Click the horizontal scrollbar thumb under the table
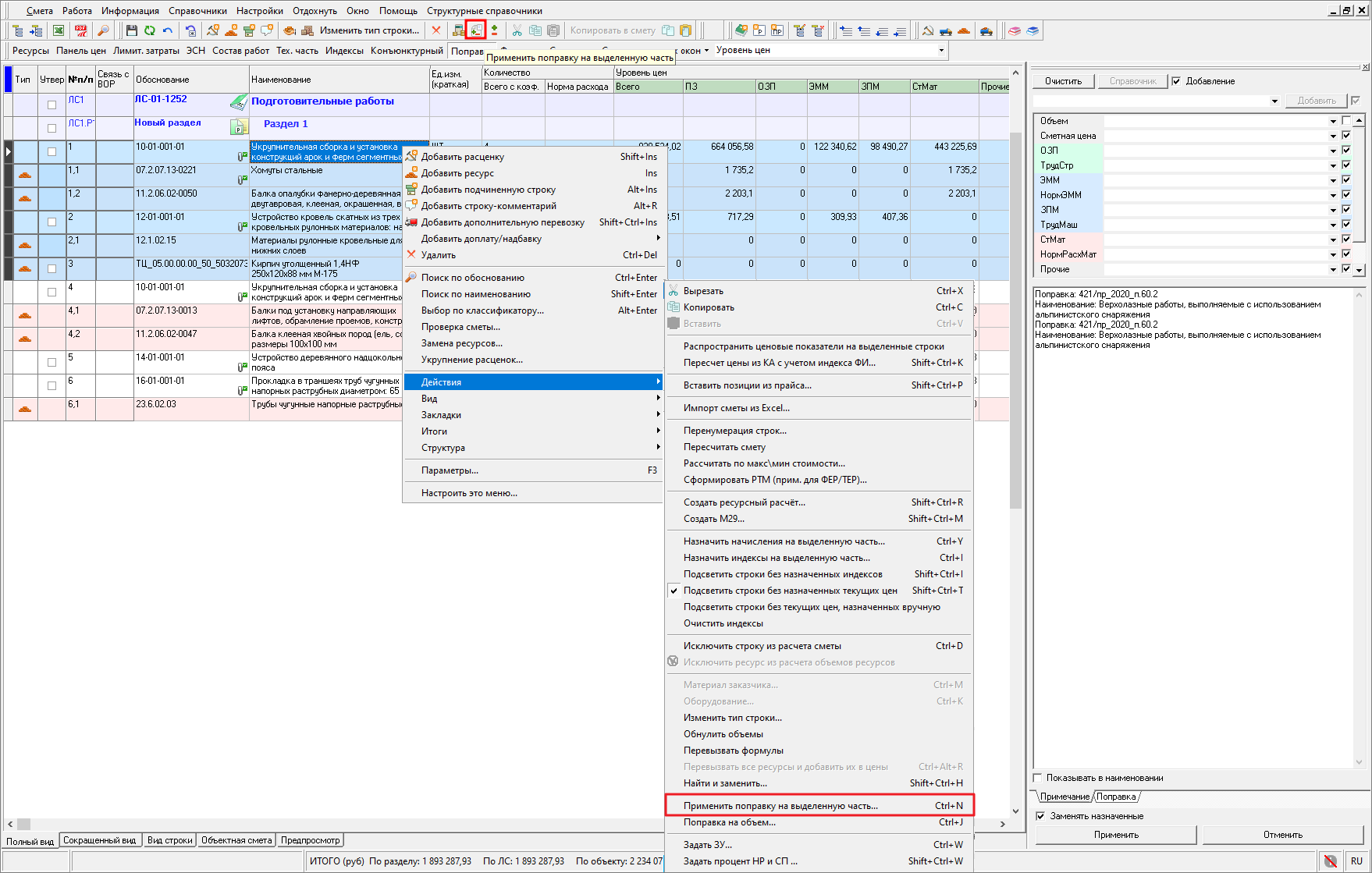This screenshot has width=1372, height=873. point(24,824)
